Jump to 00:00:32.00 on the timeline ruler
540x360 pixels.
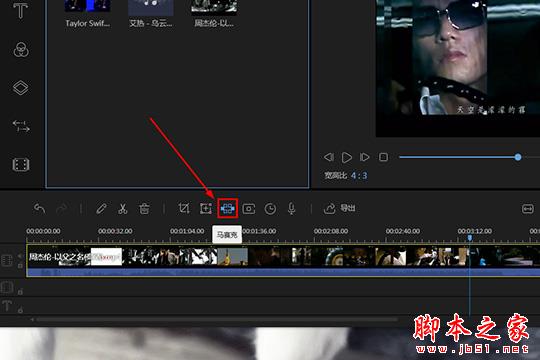coord(115,231)
